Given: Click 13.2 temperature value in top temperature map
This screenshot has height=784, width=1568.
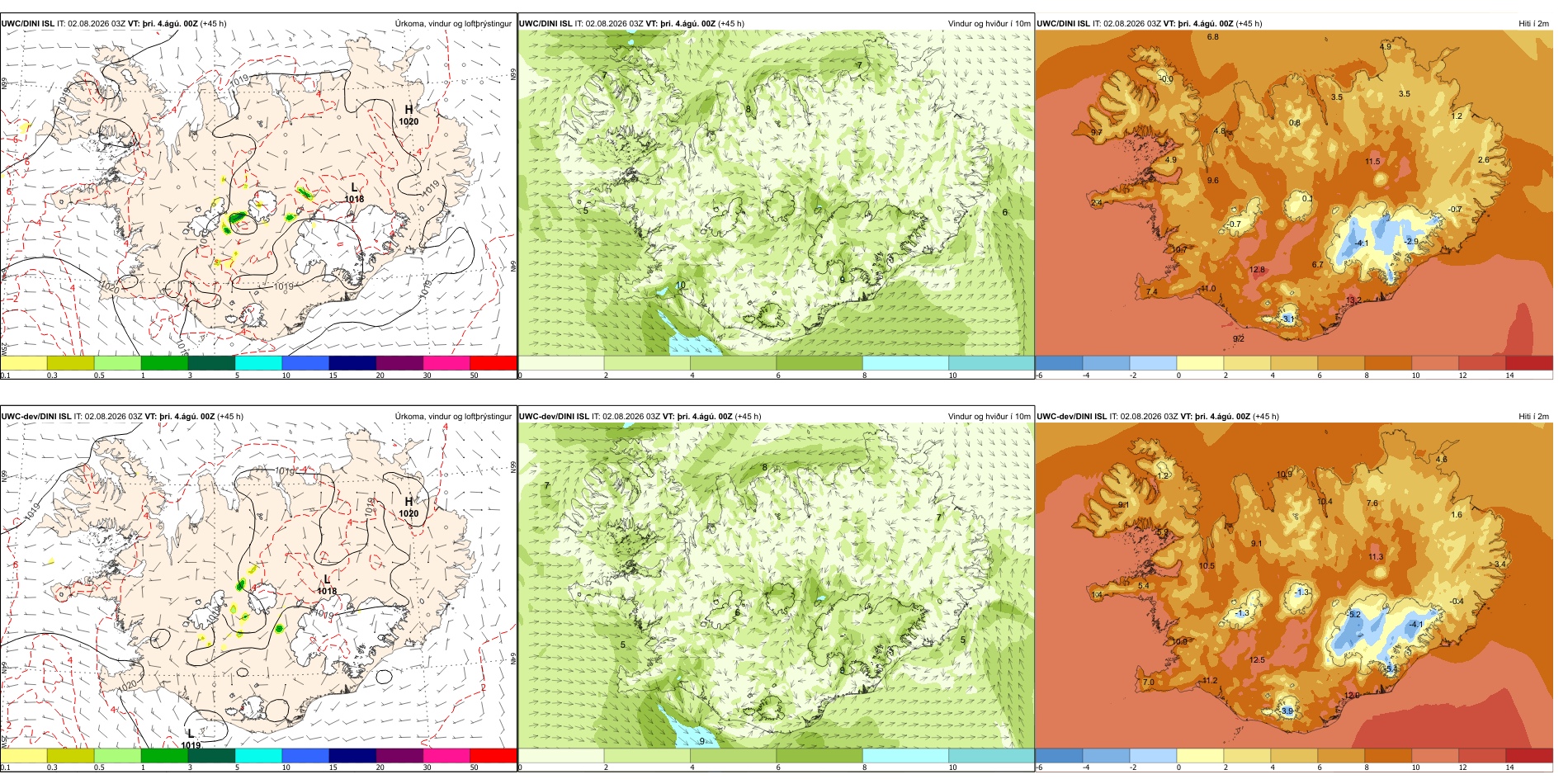Looking at the screenshot, I should (x=1353, y=300).
